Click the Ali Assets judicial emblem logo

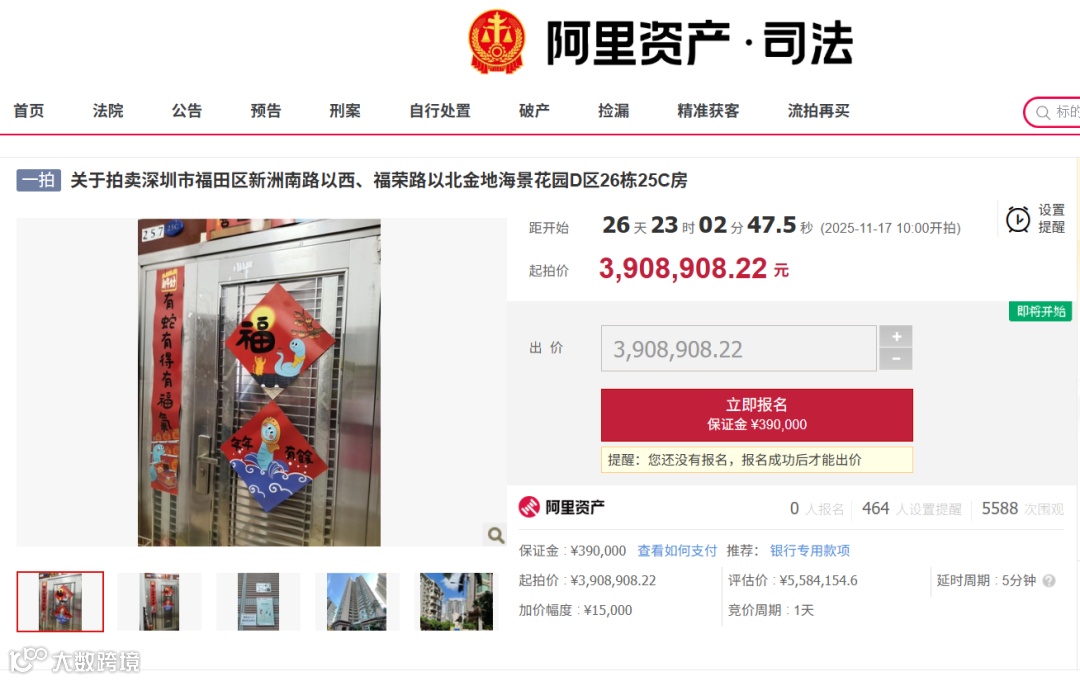tap(496, 41)
